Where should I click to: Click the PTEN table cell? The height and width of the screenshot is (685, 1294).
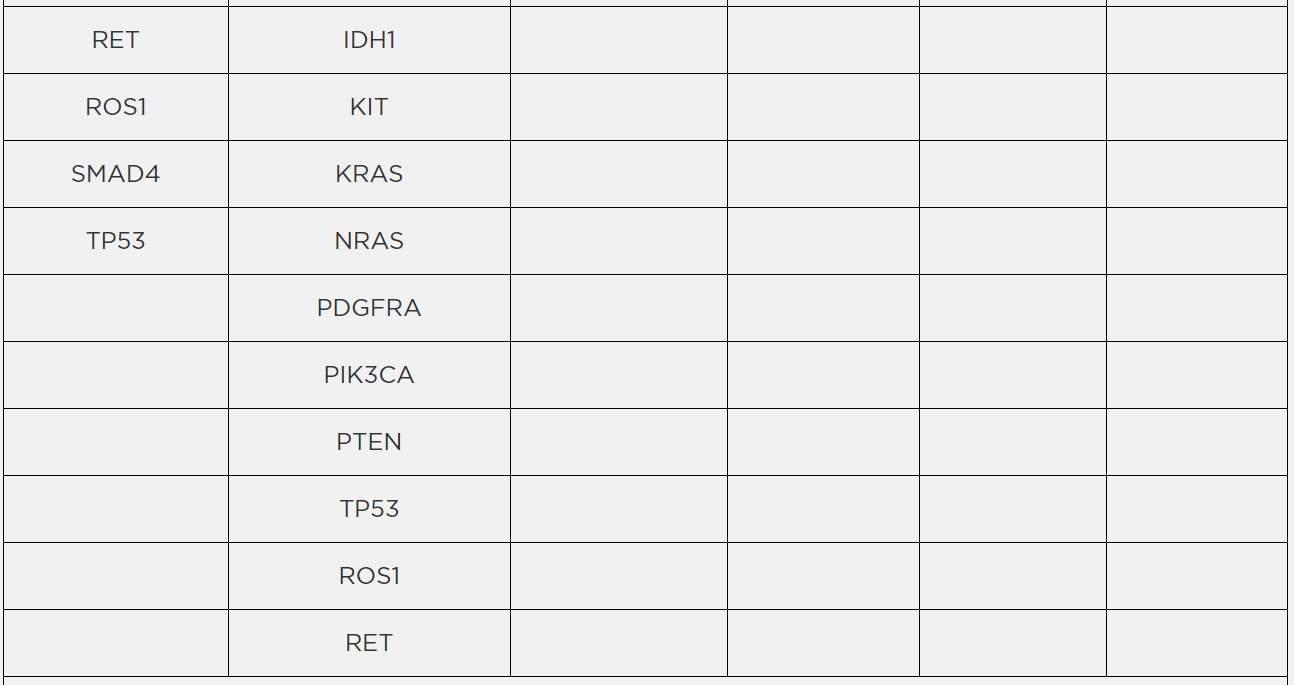point(369,442)
